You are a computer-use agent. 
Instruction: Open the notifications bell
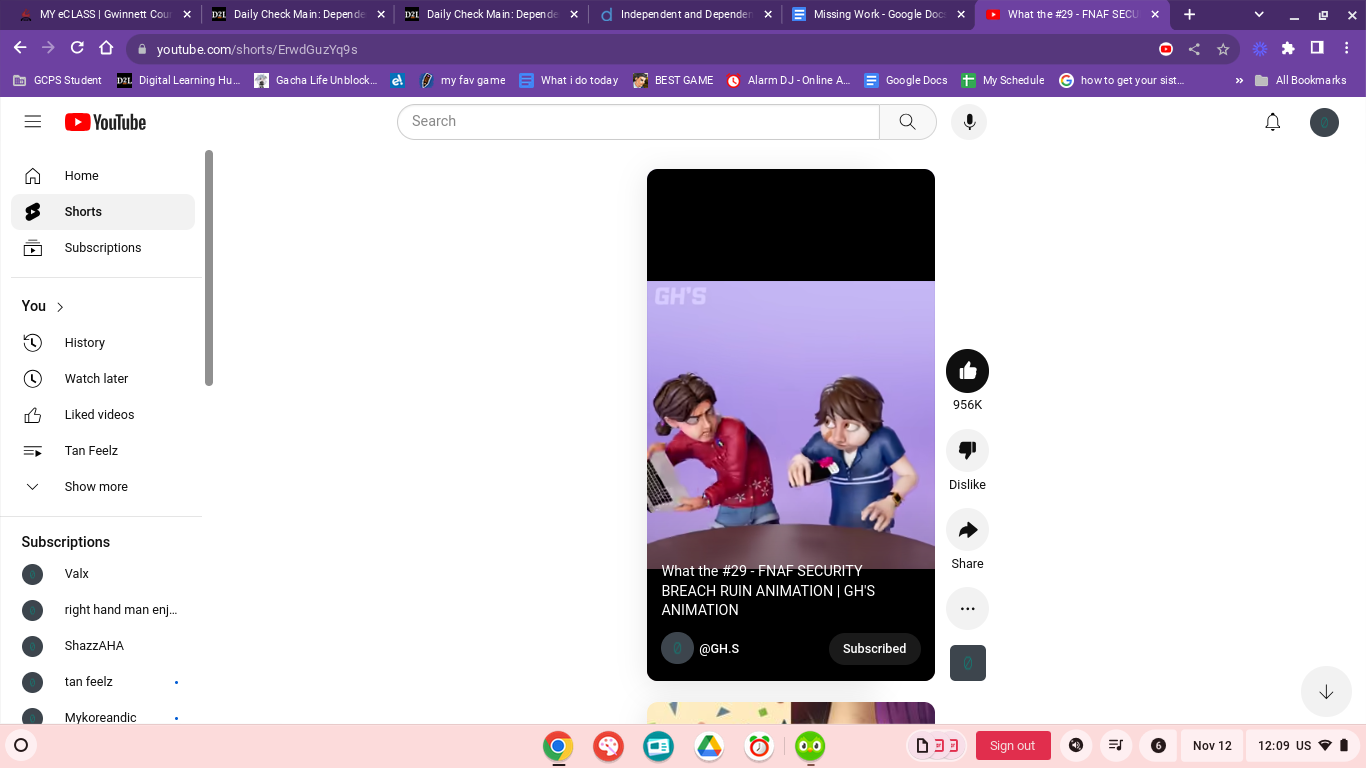tap(1272, 122)
